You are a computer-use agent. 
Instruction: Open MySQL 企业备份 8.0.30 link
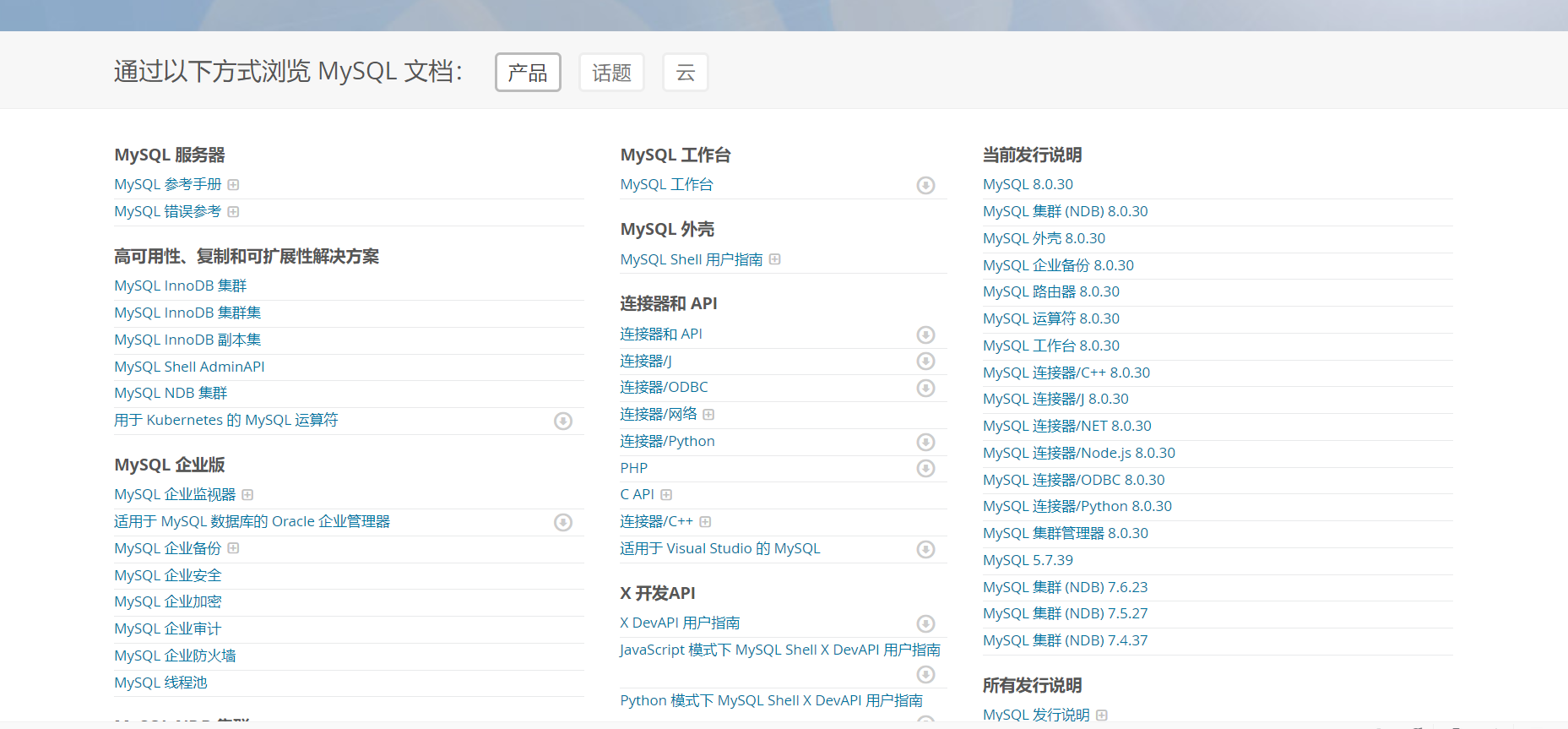pos(1058,265)
